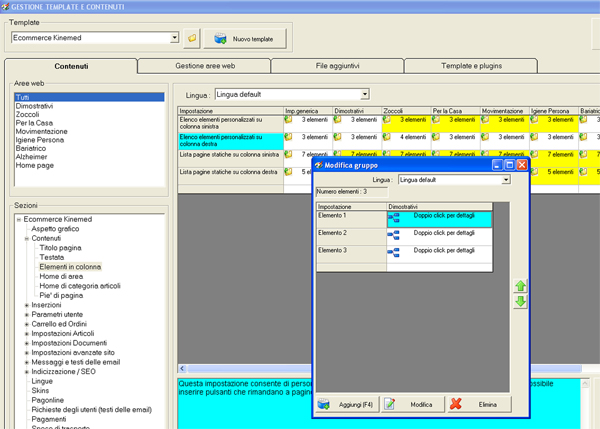
Task: Open the Ecommerce Kinemed template dropdown
Action: click(x=174, y=38)
